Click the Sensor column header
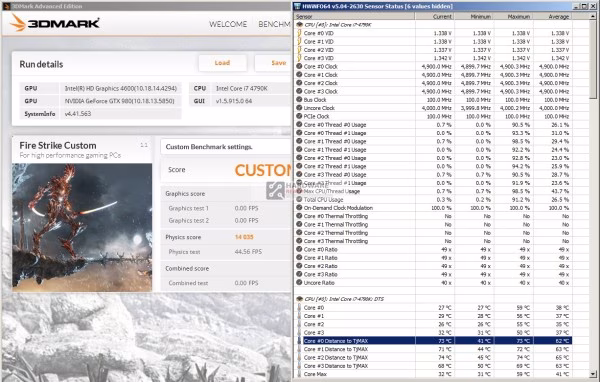Viewport: 600px width, 382px height. point(355,16)
